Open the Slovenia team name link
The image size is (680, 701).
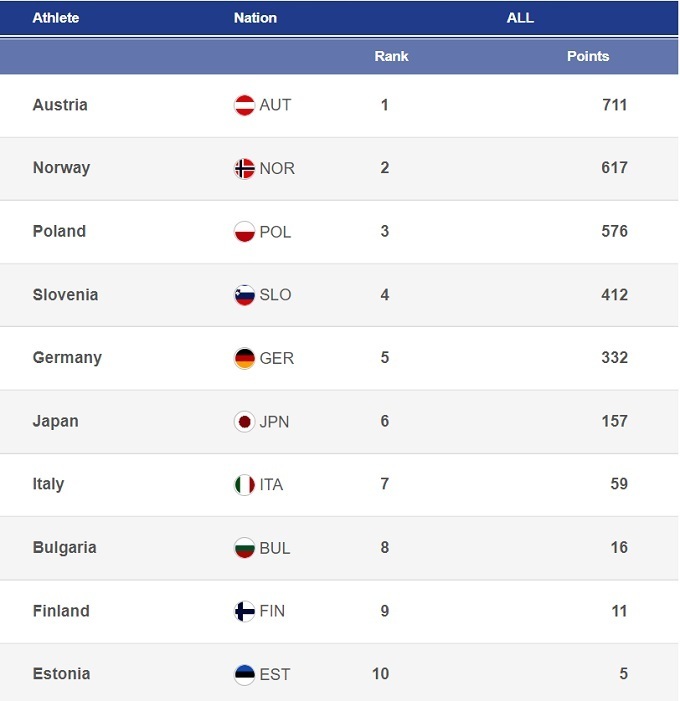coord(65,295)
